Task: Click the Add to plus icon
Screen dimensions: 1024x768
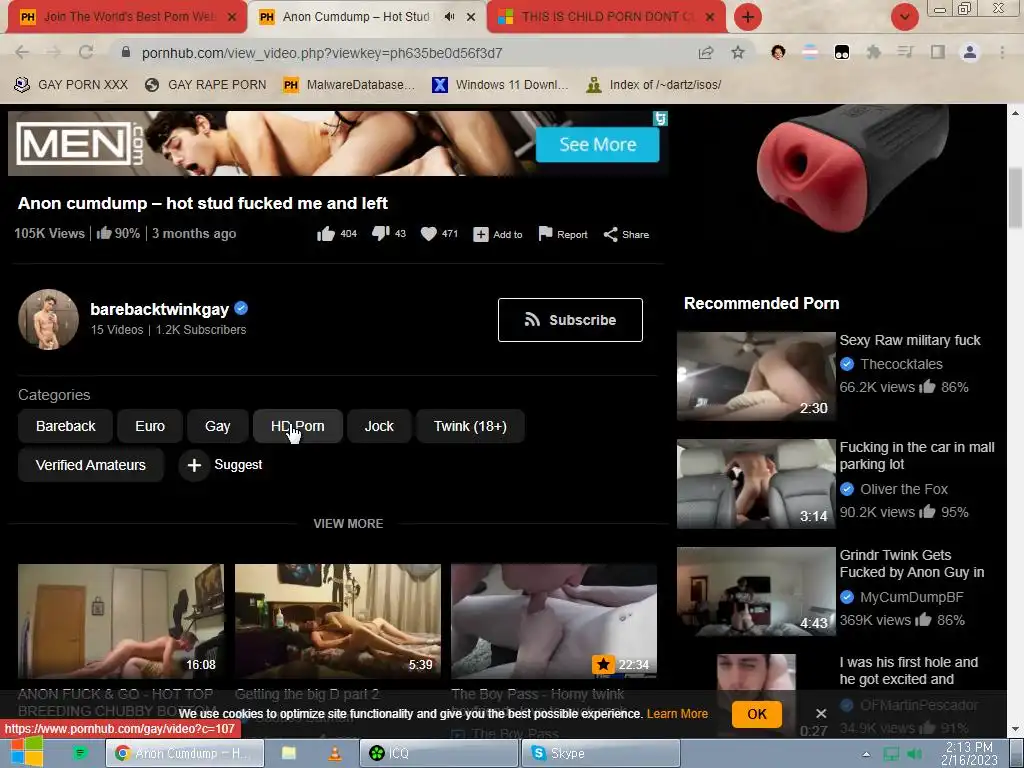Action: [481, 234]
